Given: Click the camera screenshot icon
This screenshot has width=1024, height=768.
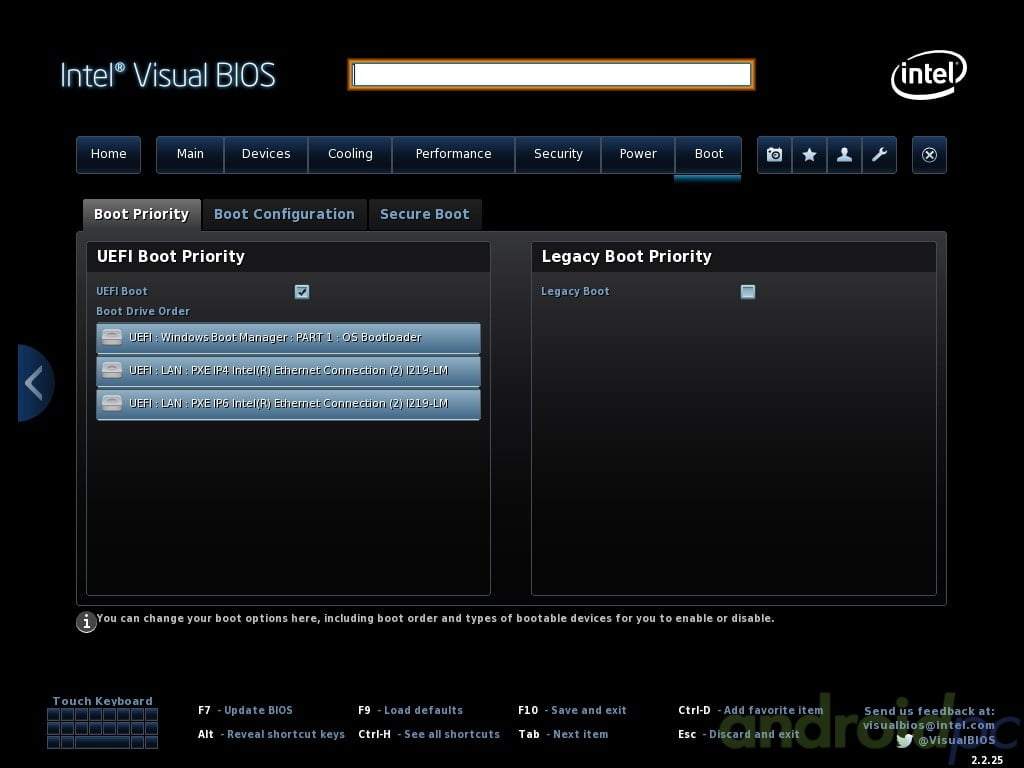Looking at the screenshot, I should click(x=774, y=155).
